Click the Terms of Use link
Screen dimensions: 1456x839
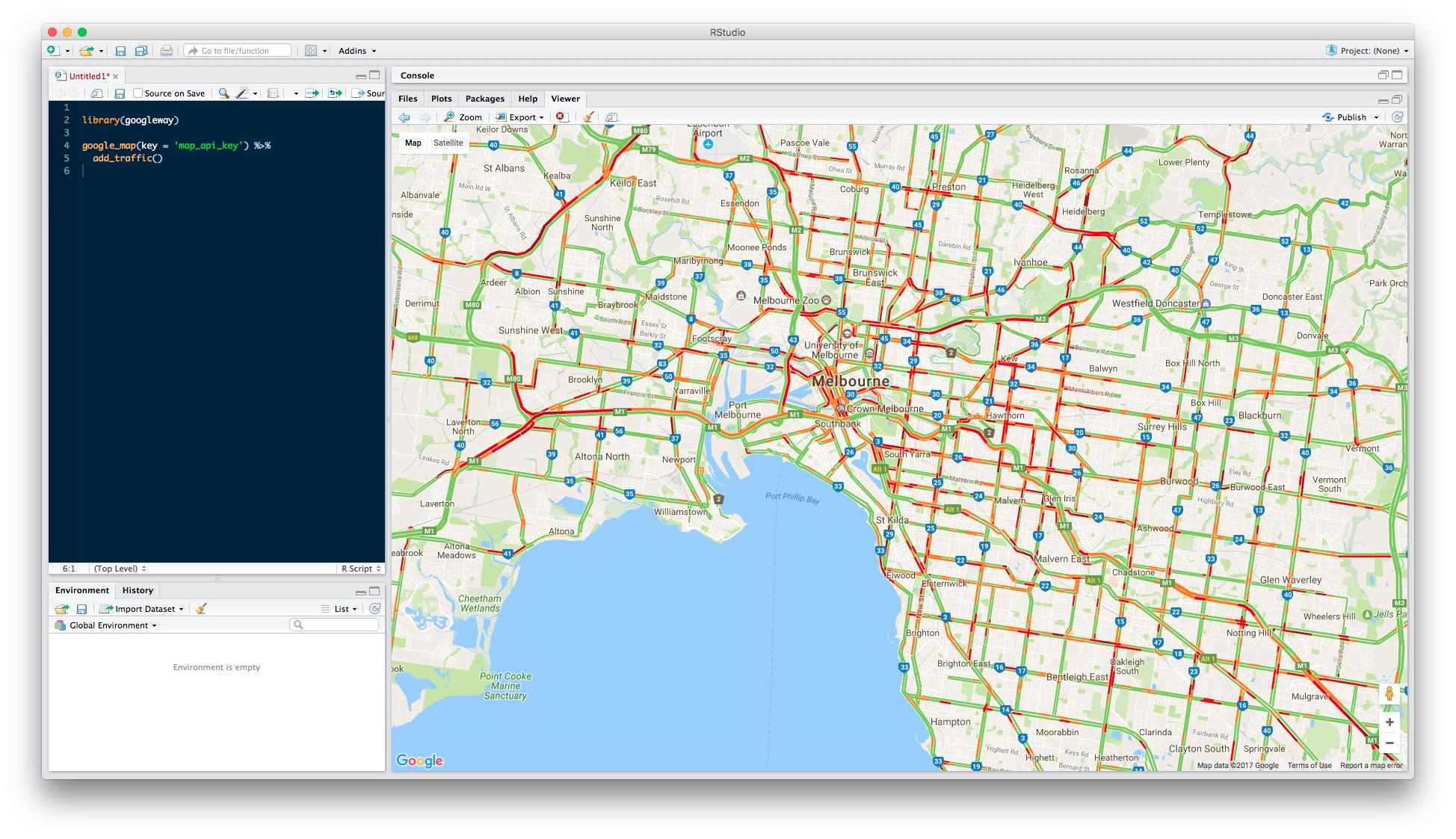(x=1309, y=765)
